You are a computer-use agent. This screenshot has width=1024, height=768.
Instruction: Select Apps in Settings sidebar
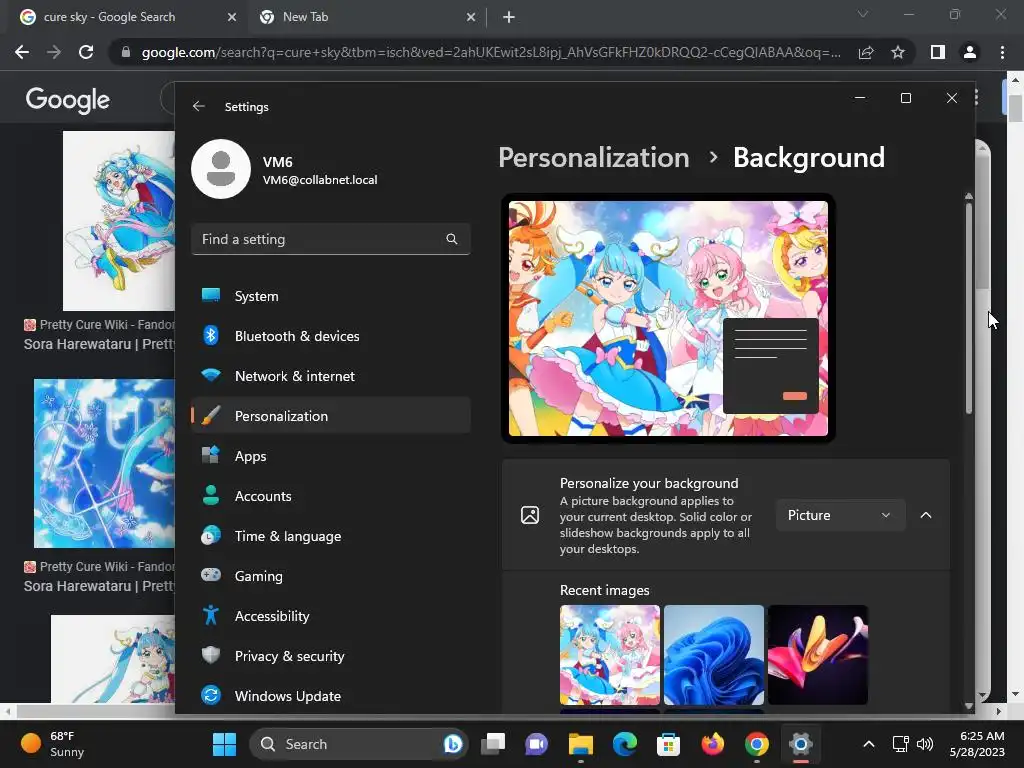pyautogui.click(x=330, y=456)
